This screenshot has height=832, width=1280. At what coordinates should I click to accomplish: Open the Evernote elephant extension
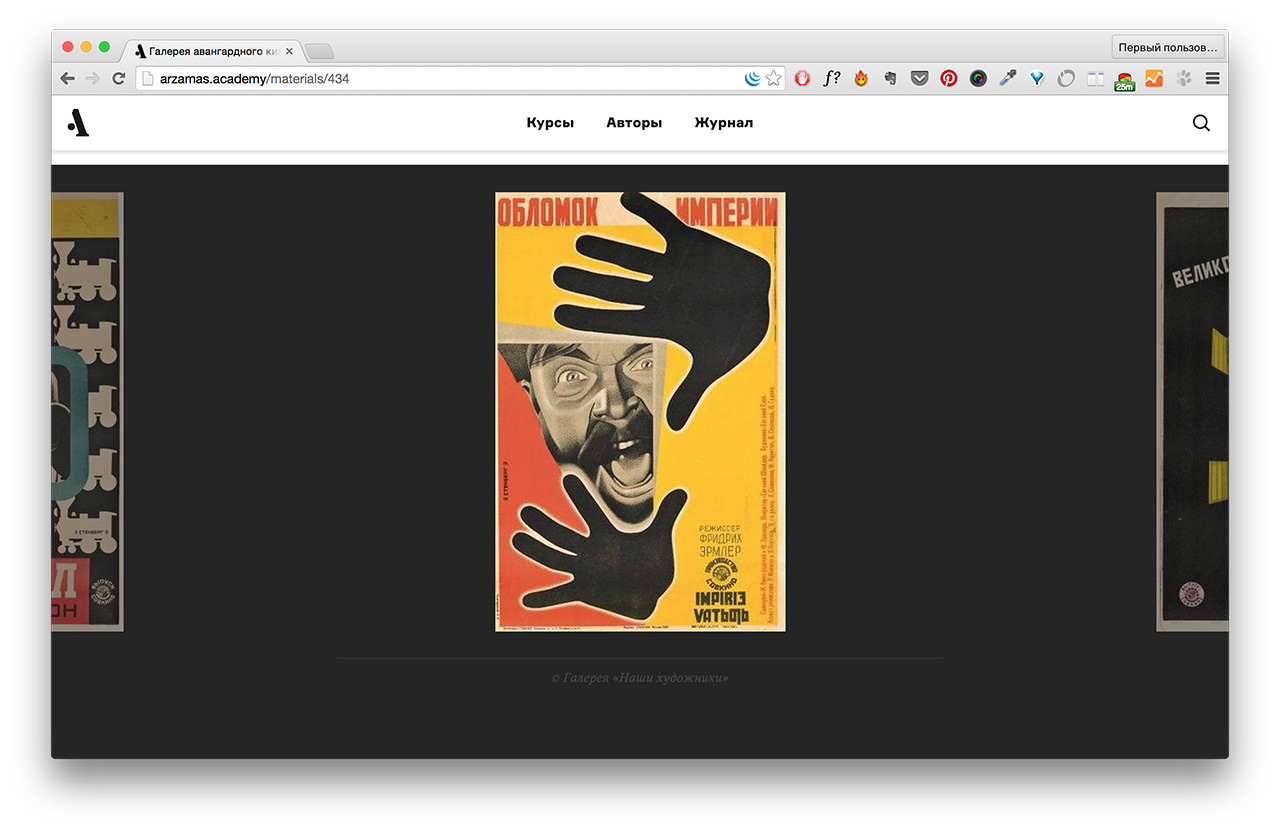[890, 78]
